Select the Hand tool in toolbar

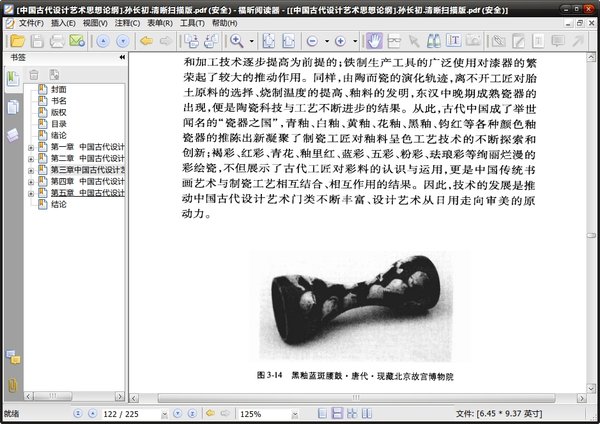pos(374,41)
